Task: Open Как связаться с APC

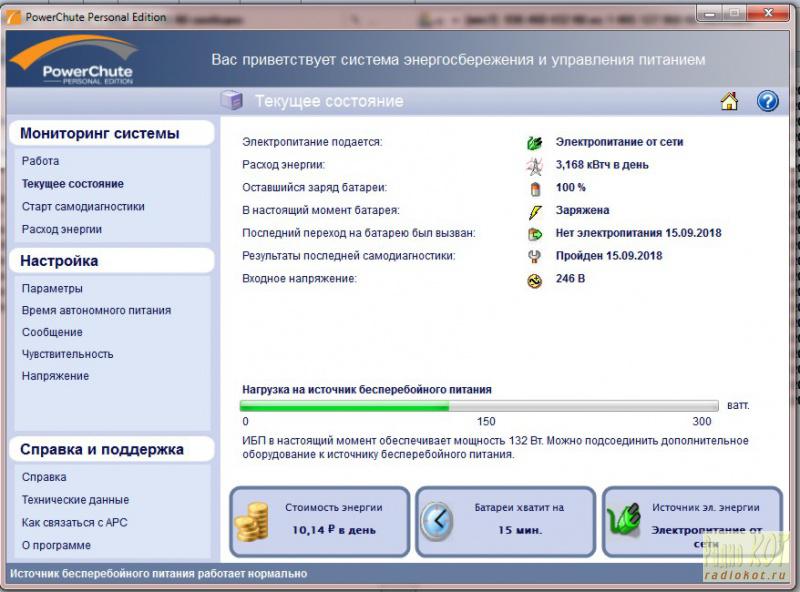Action: click(x=74, y=523)
